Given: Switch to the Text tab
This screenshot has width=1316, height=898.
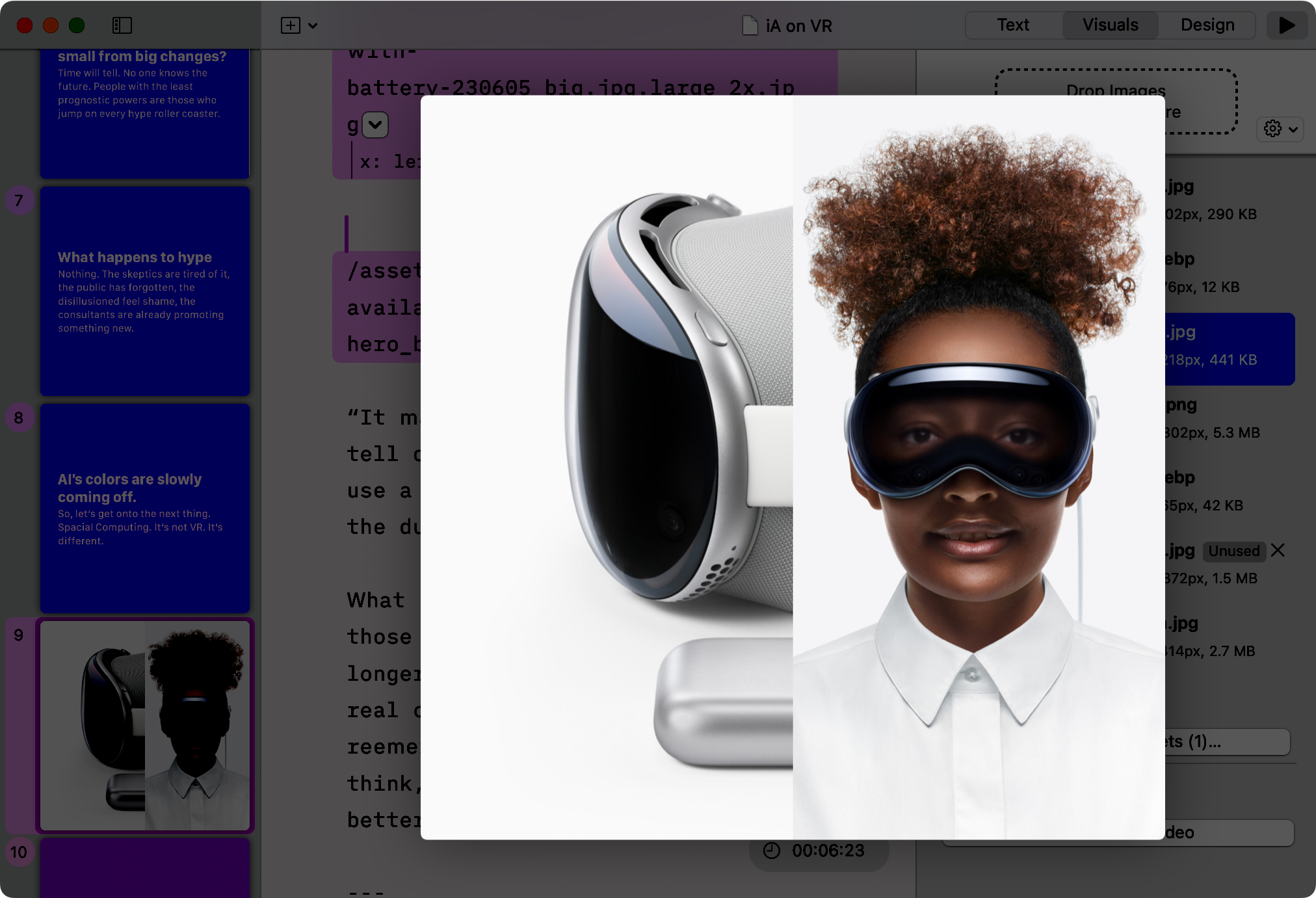Looking at the screenshot, I should [x=1012, y=25].
